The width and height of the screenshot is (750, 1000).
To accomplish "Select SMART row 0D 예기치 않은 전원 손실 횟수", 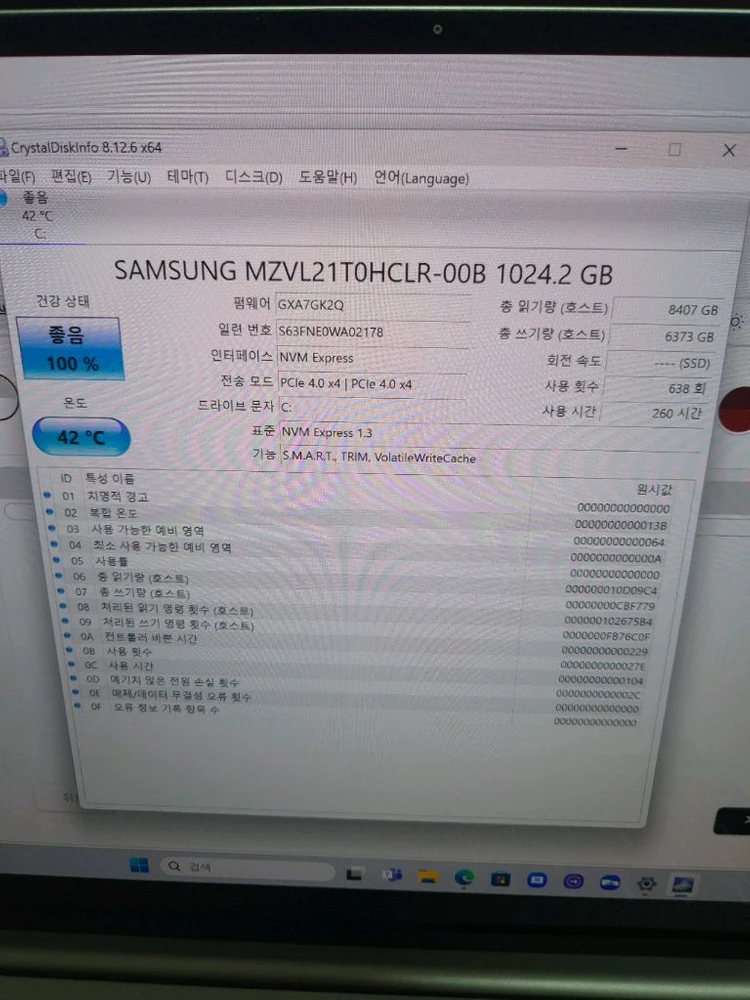I will click(x=359, y=686).
